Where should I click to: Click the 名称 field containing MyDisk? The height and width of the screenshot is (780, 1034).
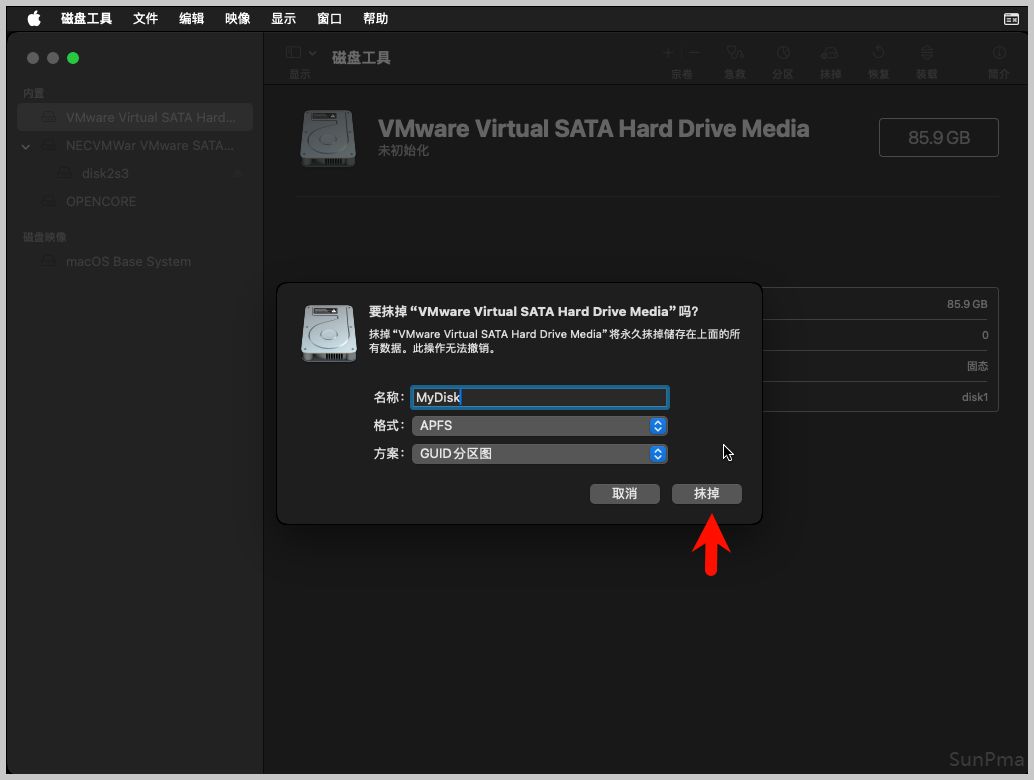[540, 398]
